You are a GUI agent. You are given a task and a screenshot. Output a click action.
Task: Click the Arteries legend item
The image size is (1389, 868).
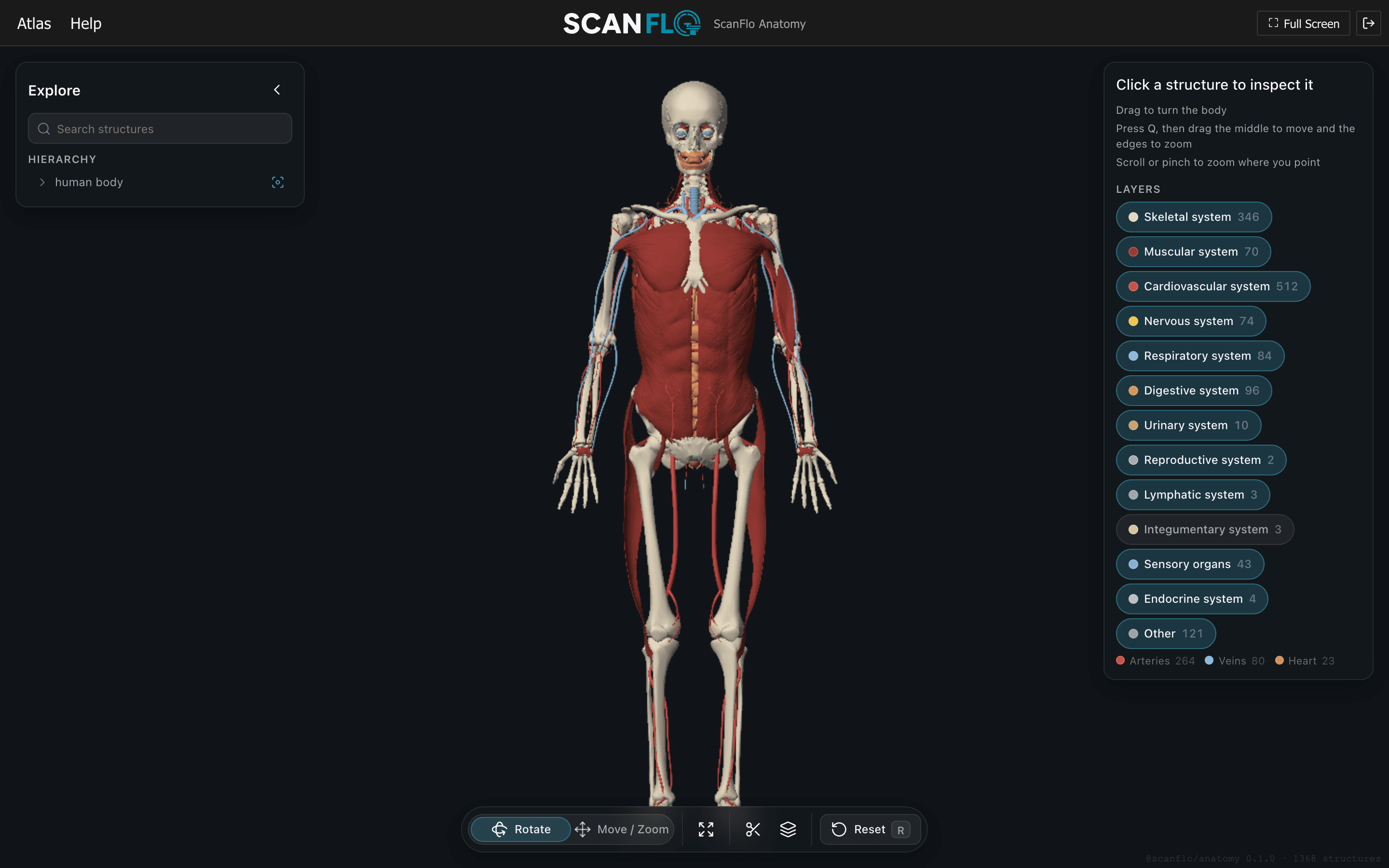coord(1156,661)
